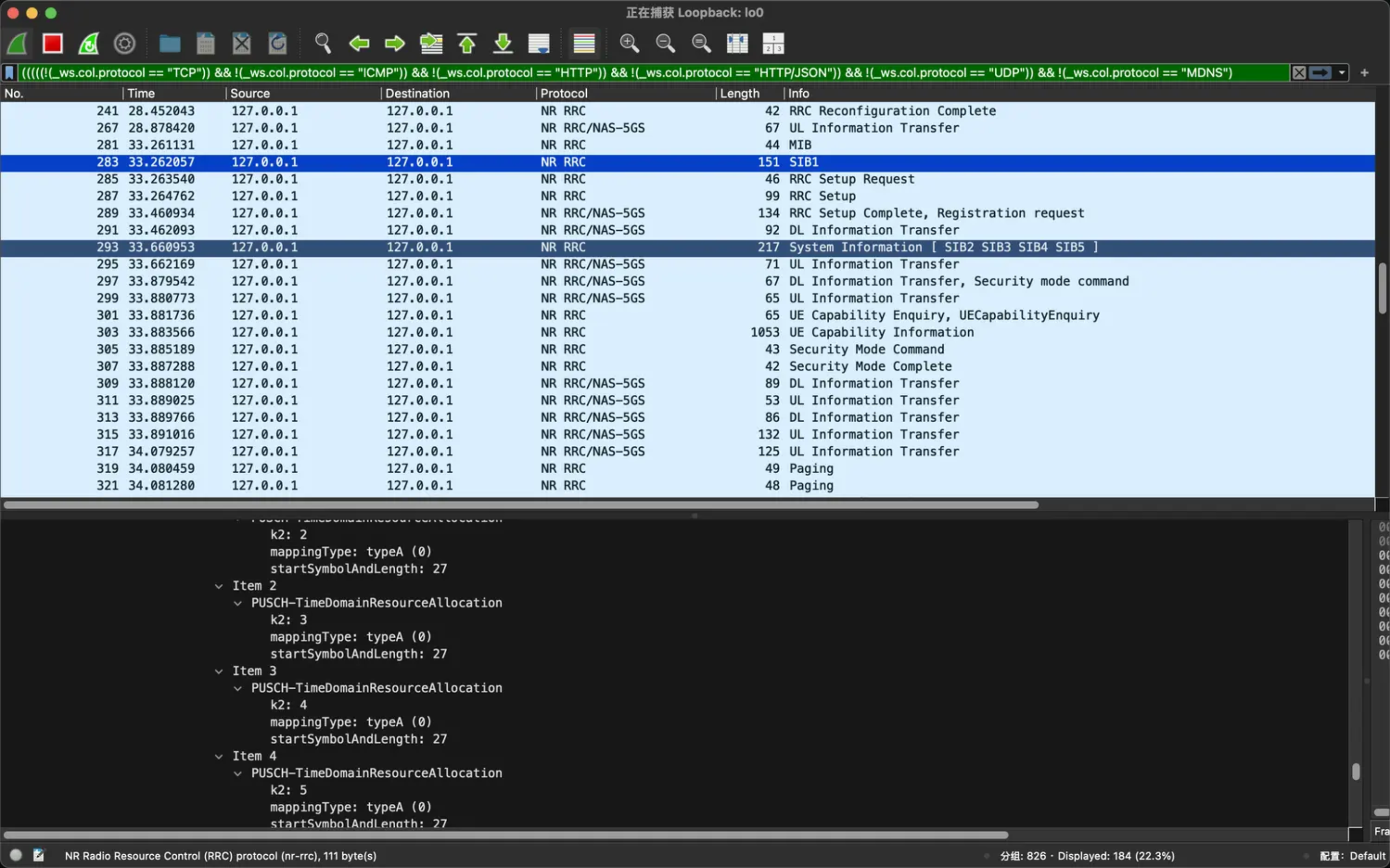Image resolution: width=1390 pixels, height=868 pixels.
Task: Select packet 283 SIB1
Action: click(687, 163)
